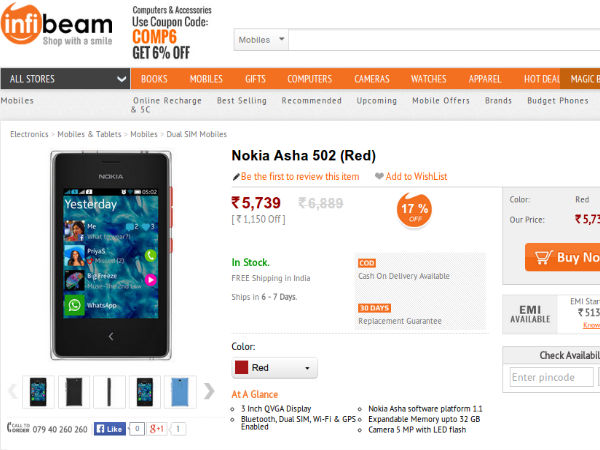The height and width of the screenshot is (450, 600).
Task: Click the Google +1 button
Action: point(157,429)
